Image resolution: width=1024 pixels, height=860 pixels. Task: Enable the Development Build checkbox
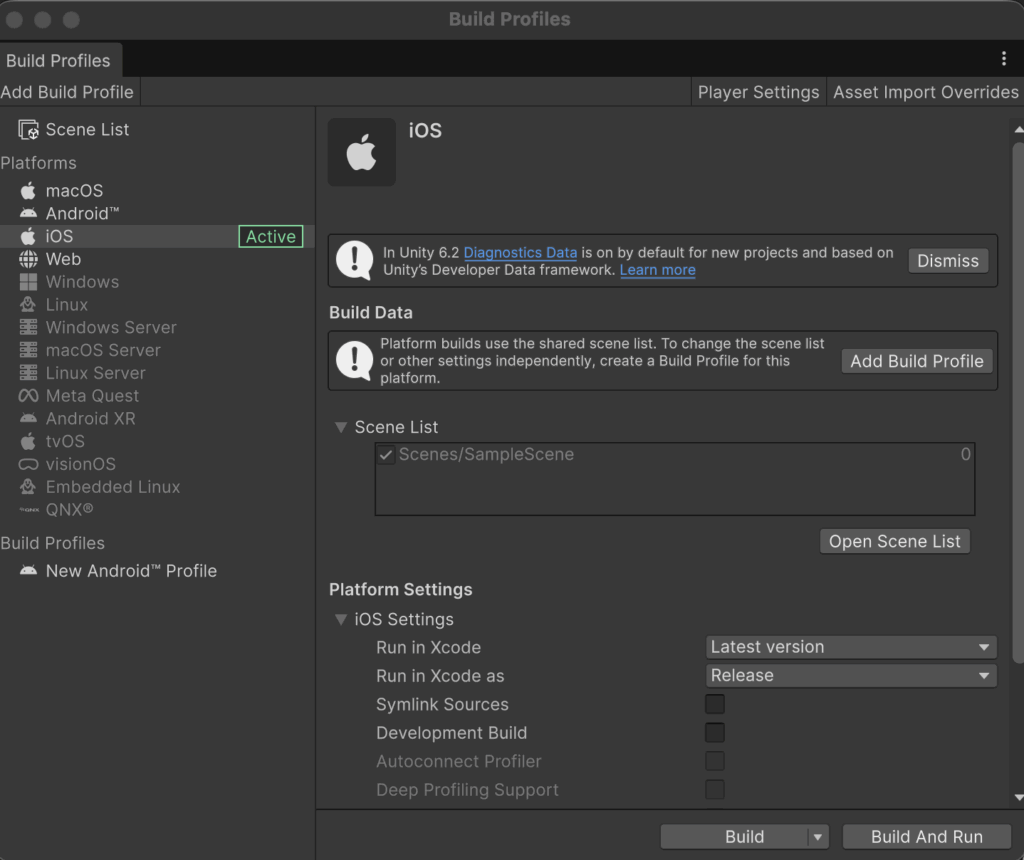pos(715,733)
